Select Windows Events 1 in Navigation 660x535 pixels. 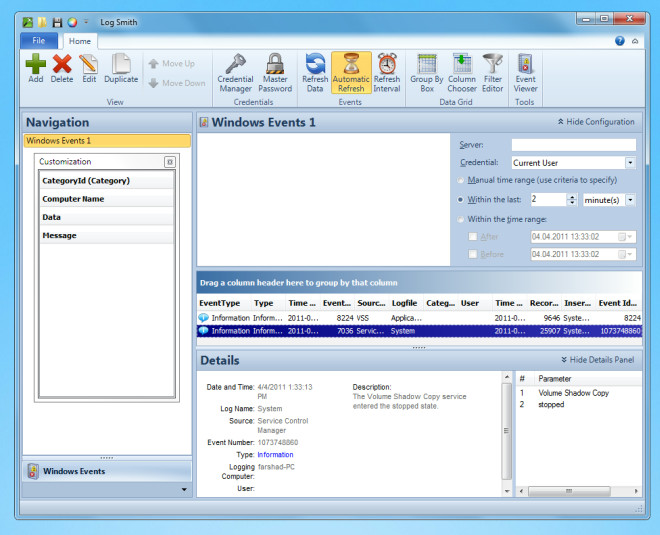107,141
